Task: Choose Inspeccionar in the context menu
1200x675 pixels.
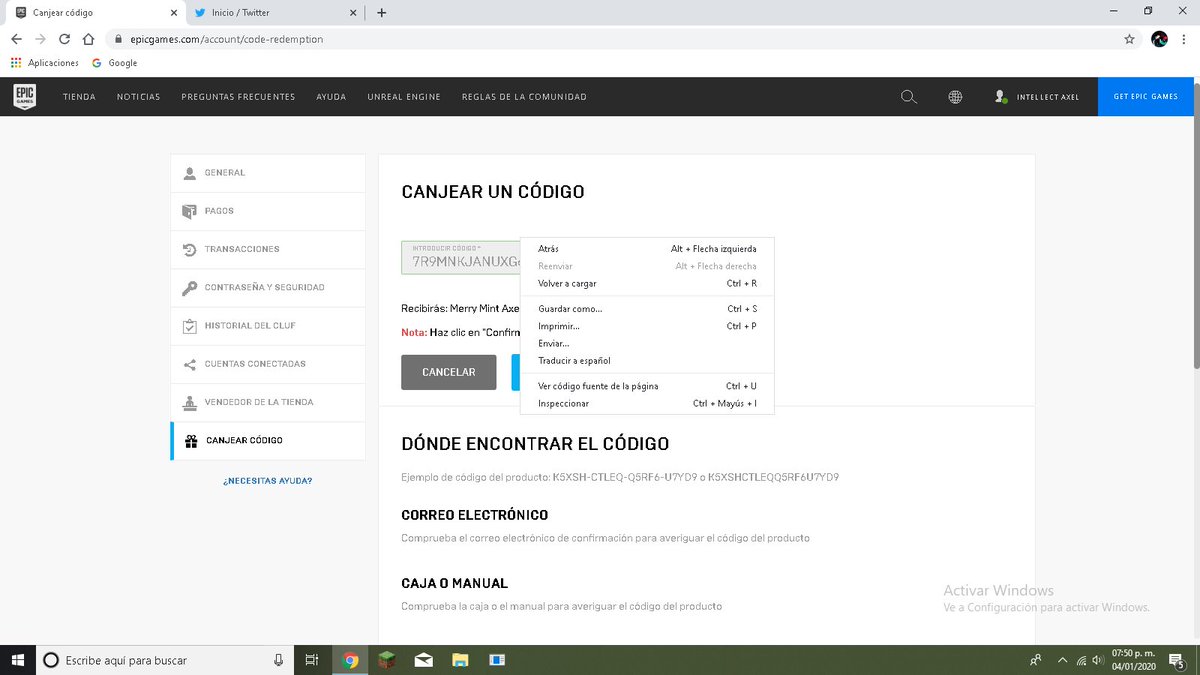Action: pyautogui.click(x=647, y=403)
